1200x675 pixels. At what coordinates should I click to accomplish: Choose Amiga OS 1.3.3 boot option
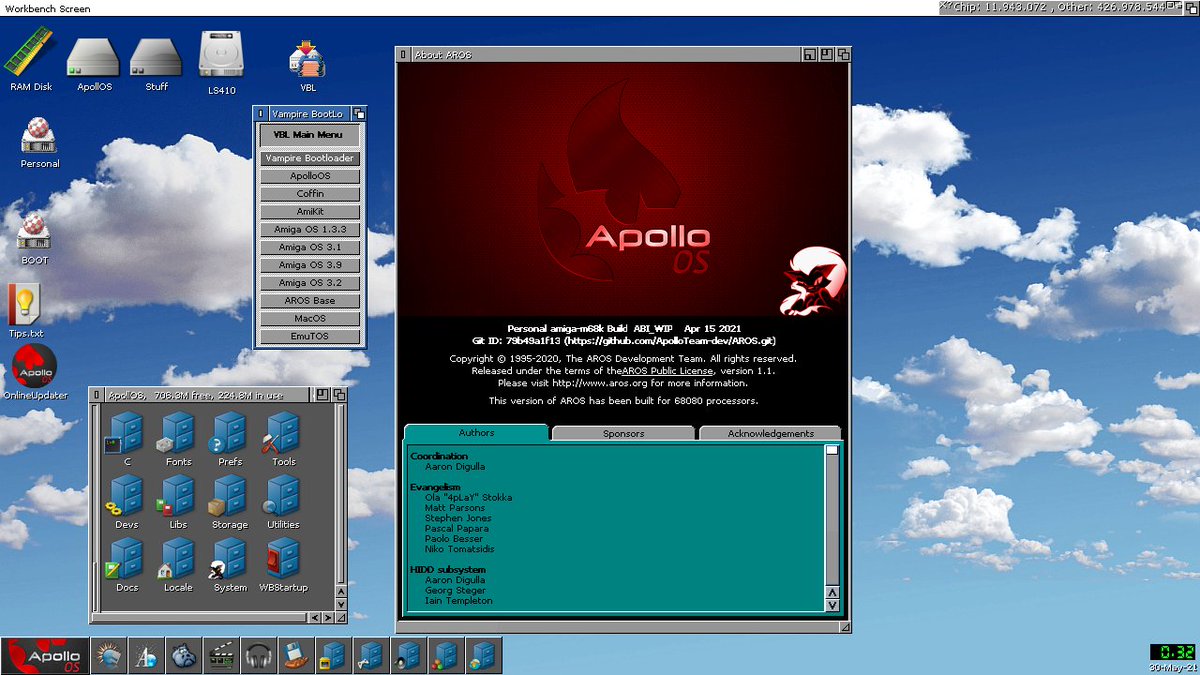[310, 229]
